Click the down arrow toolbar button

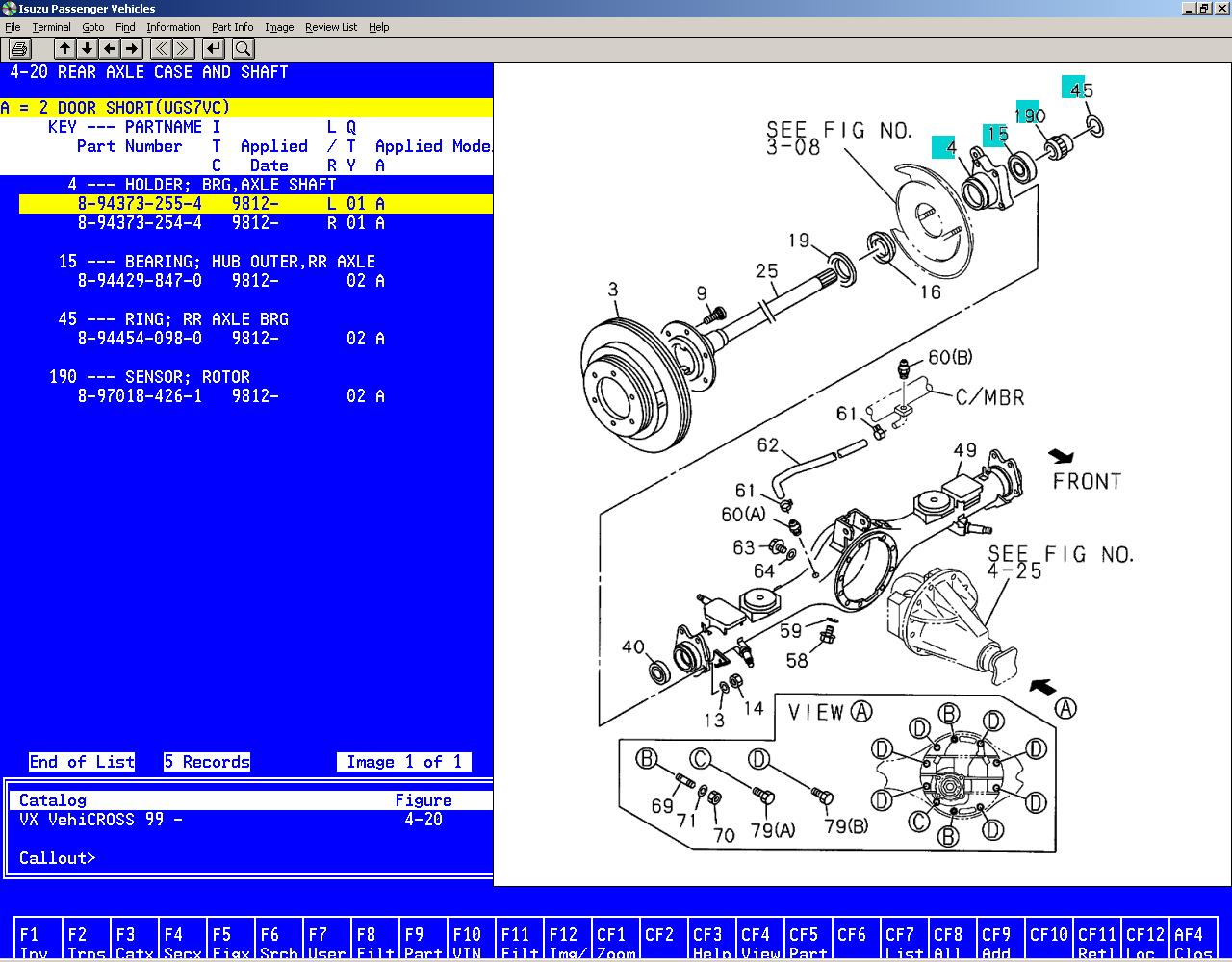point(87,49)
